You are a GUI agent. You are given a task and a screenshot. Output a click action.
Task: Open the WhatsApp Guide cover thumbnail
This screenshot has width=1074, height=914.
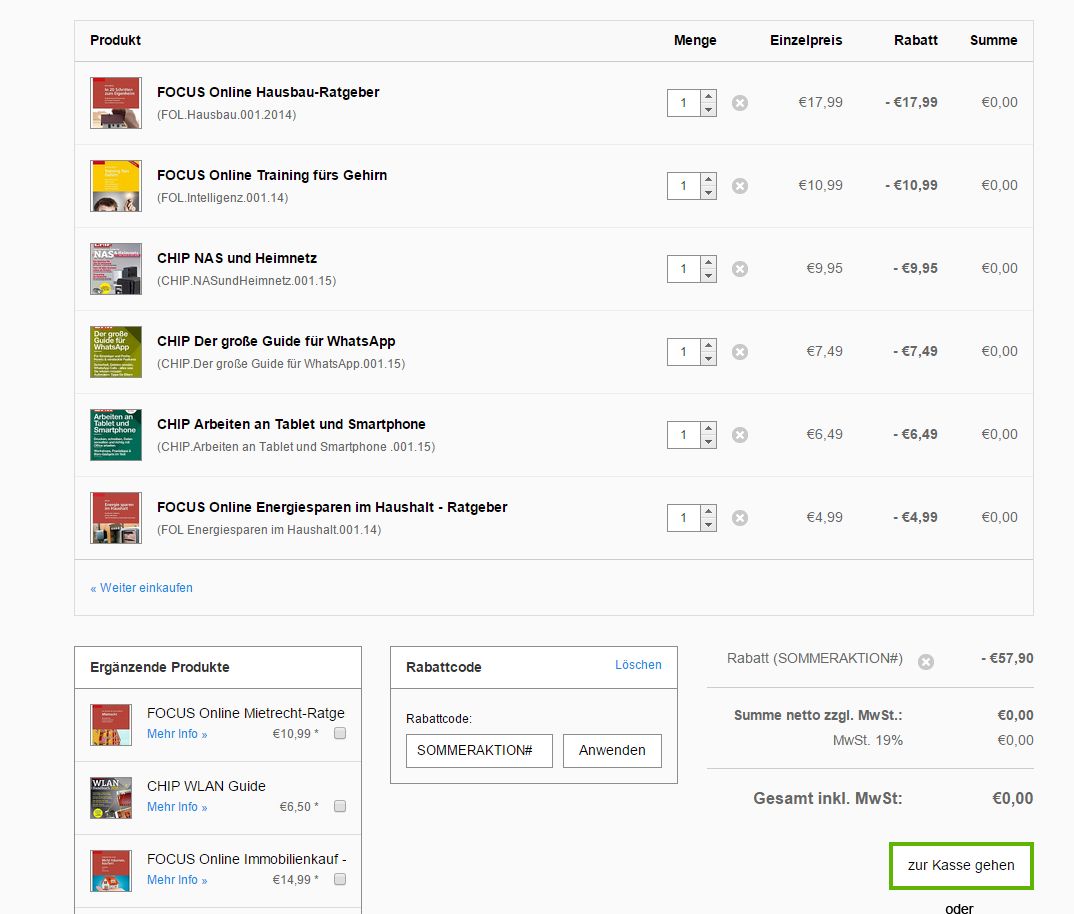coord(116,351)
